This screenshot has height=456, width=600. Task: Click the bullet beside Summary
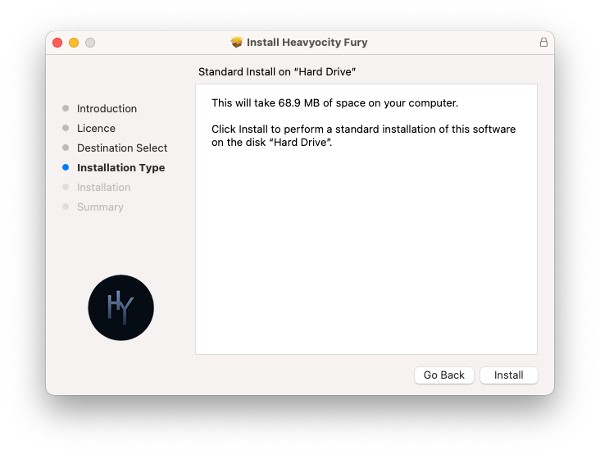point(65,207)
